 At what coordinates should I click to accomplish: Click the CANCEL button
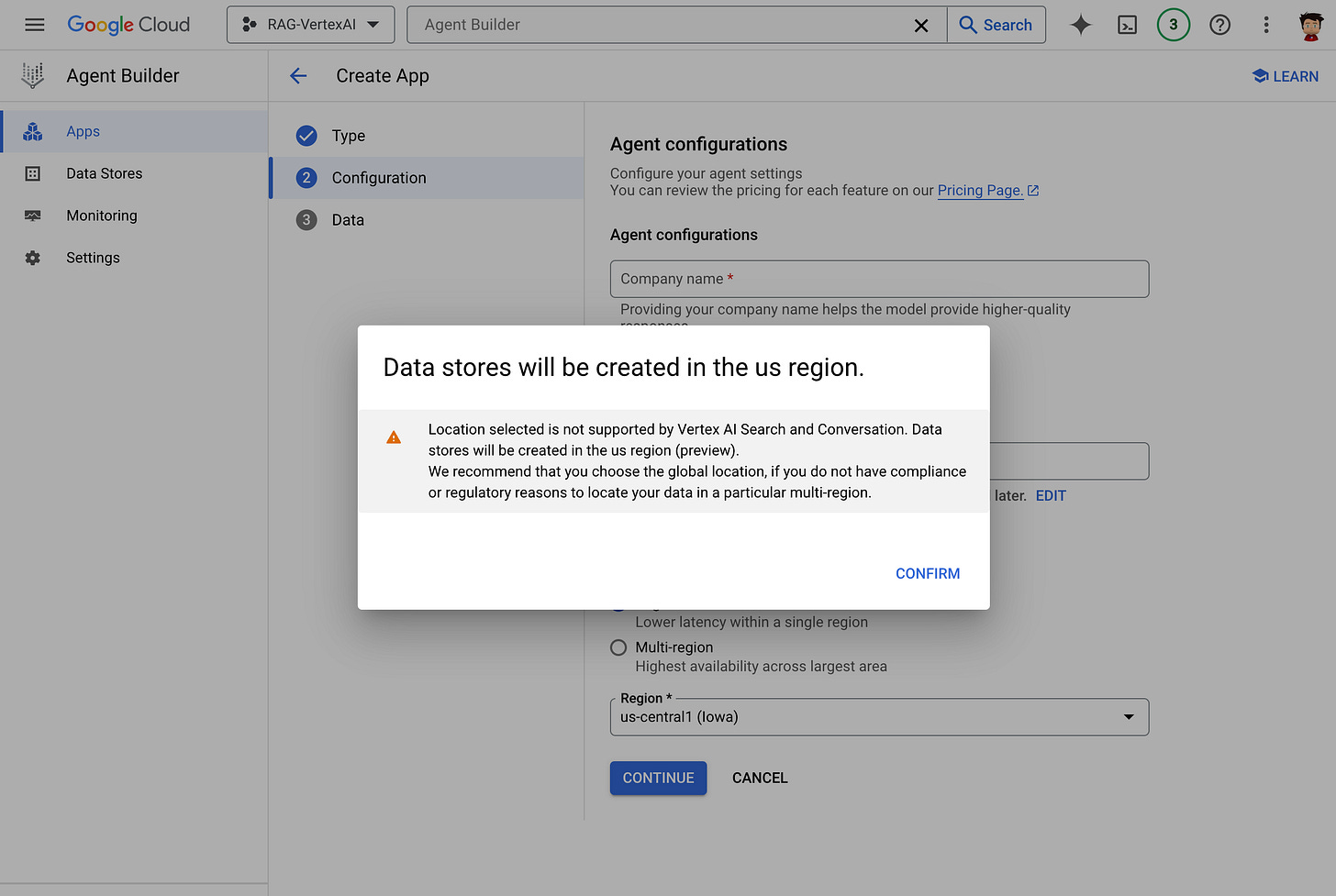760,778
